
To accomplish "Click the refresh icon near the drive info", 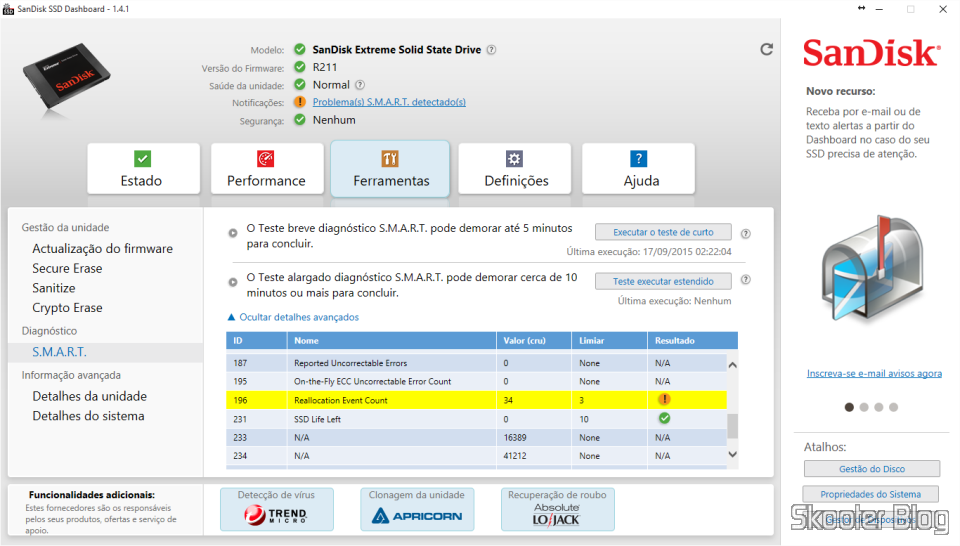I will tap(767, 50).
